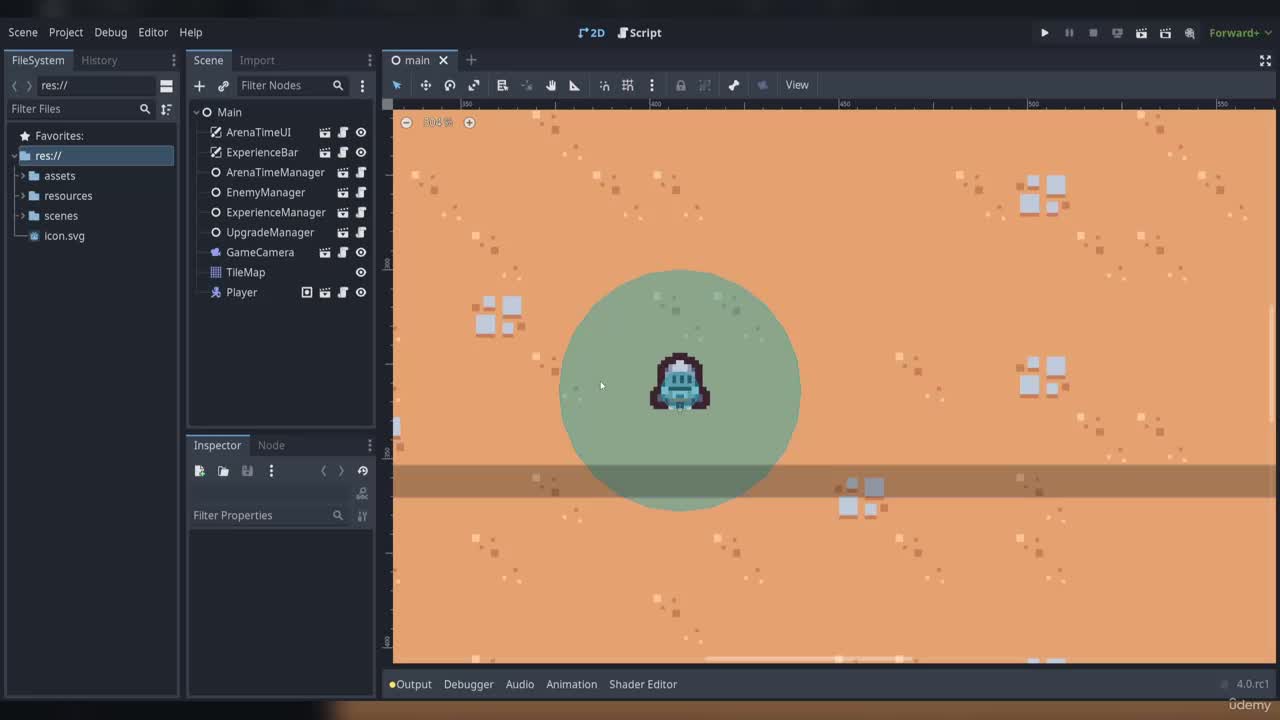This screenshot has width=1280, height=720.
Task: Open the Project menu
Action: click(66, 32)
